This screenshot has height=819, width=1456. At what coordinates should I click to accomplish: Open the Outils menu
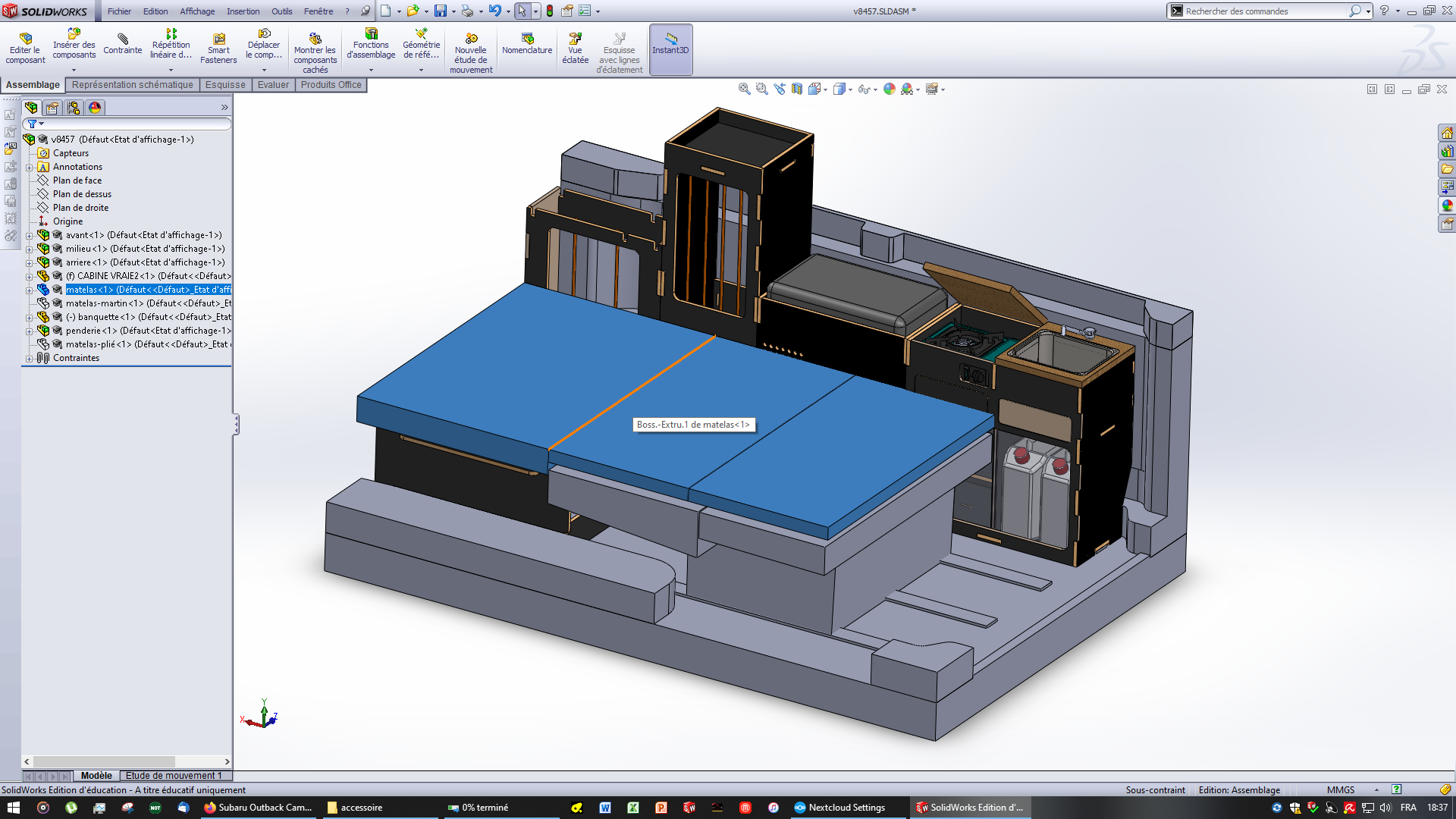[x=281, y=11]
